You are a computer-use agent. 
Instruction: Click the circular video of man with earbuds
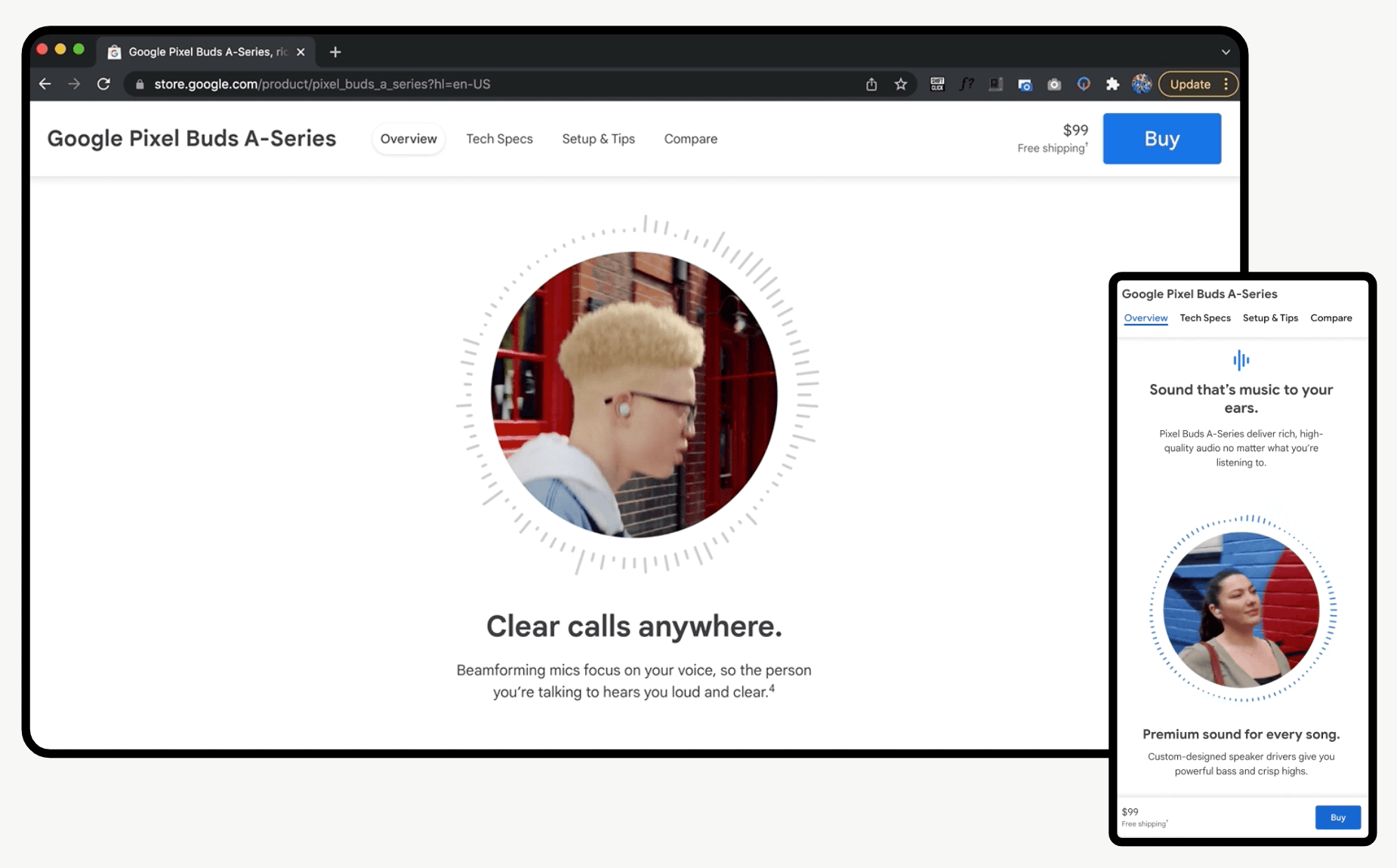click(634, 395)
